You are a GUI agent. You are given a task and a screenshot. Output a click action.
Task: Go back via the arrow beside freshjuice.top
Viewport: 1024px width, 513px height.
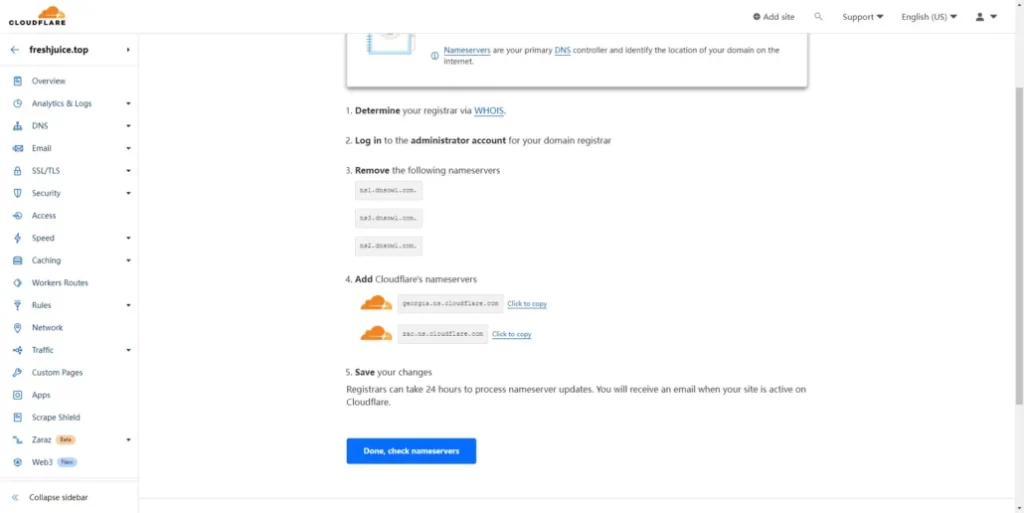tap(15, 50)
